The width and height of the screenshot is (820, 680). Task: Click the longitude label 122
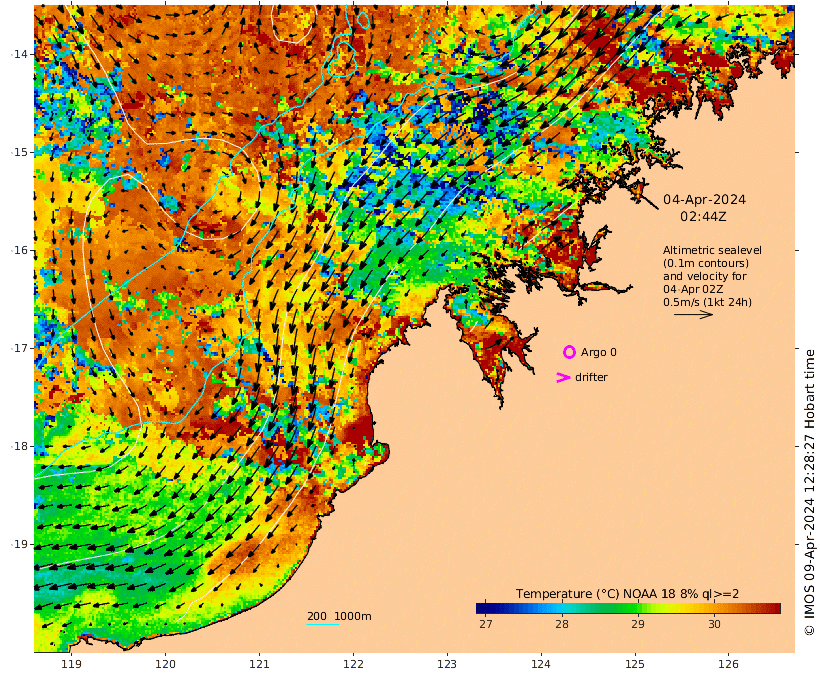click(354, 664)
